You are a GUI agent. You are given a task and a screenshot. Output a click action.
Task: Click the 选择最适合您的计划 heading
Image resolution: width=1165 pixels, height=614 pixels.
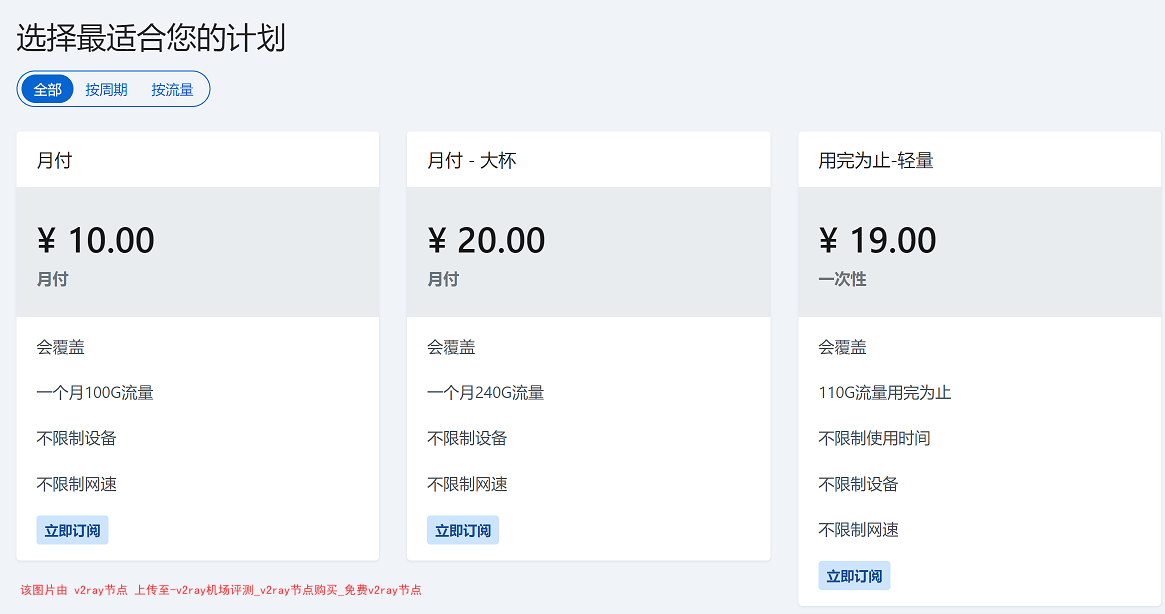[x=151, y=38]
